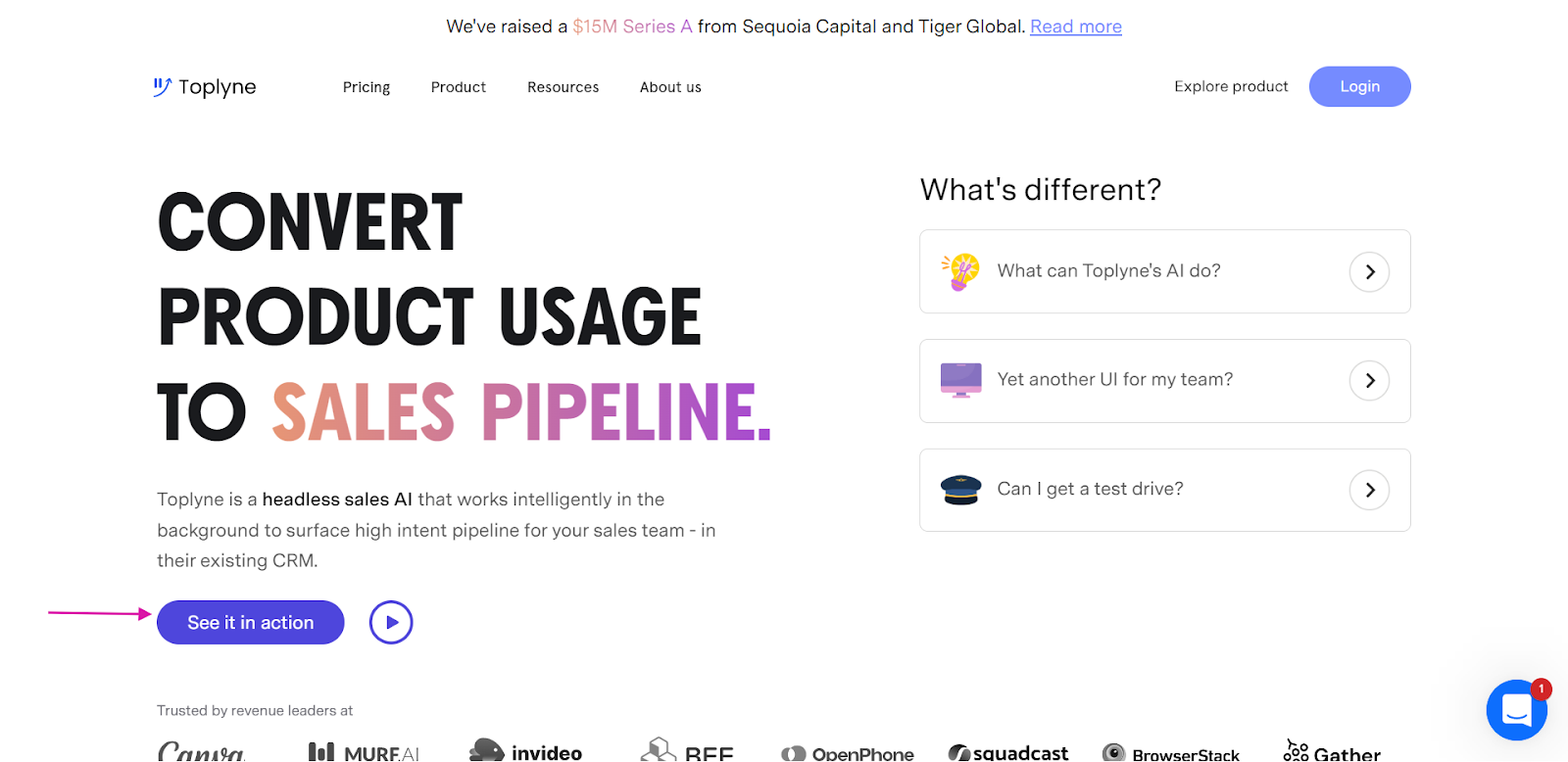The height and width of the screenshot is (762, 1568).
Task: Open the Product menu item
Action: 459,87
